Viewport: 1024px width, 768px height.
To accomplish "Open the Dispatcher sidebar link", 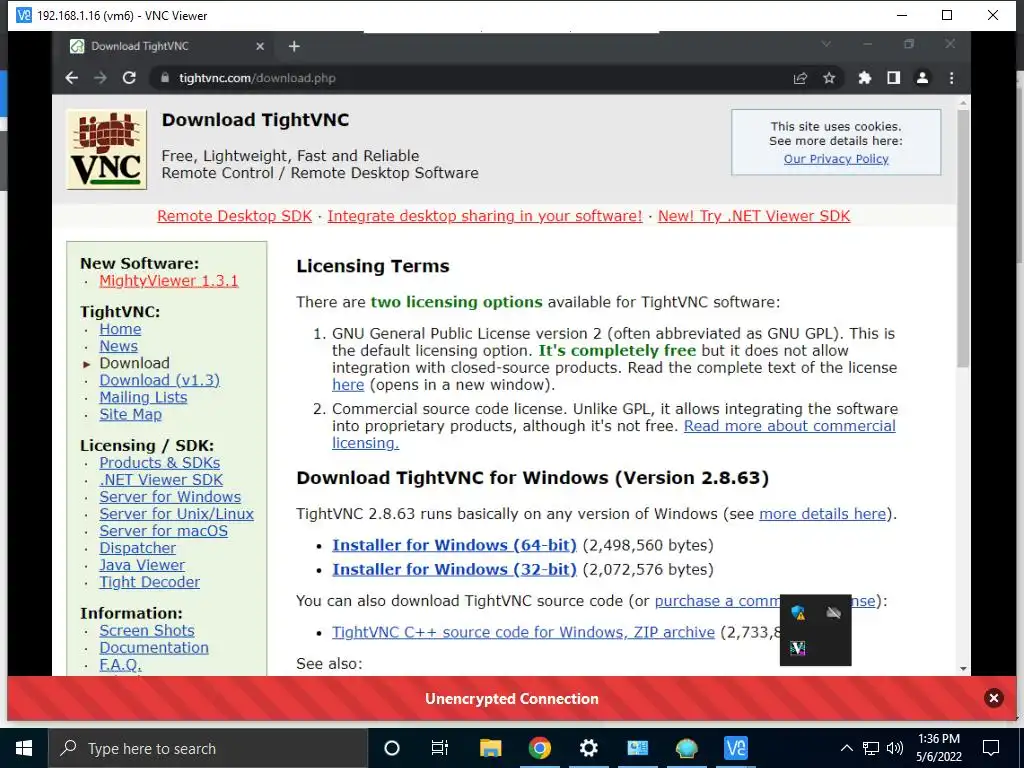I will [137, 548].
